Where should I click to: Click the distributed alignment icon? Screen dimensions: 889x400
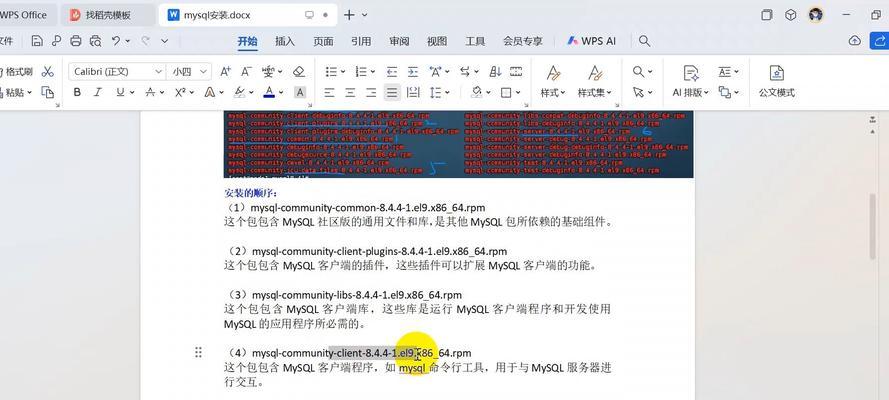pos(413,92)
